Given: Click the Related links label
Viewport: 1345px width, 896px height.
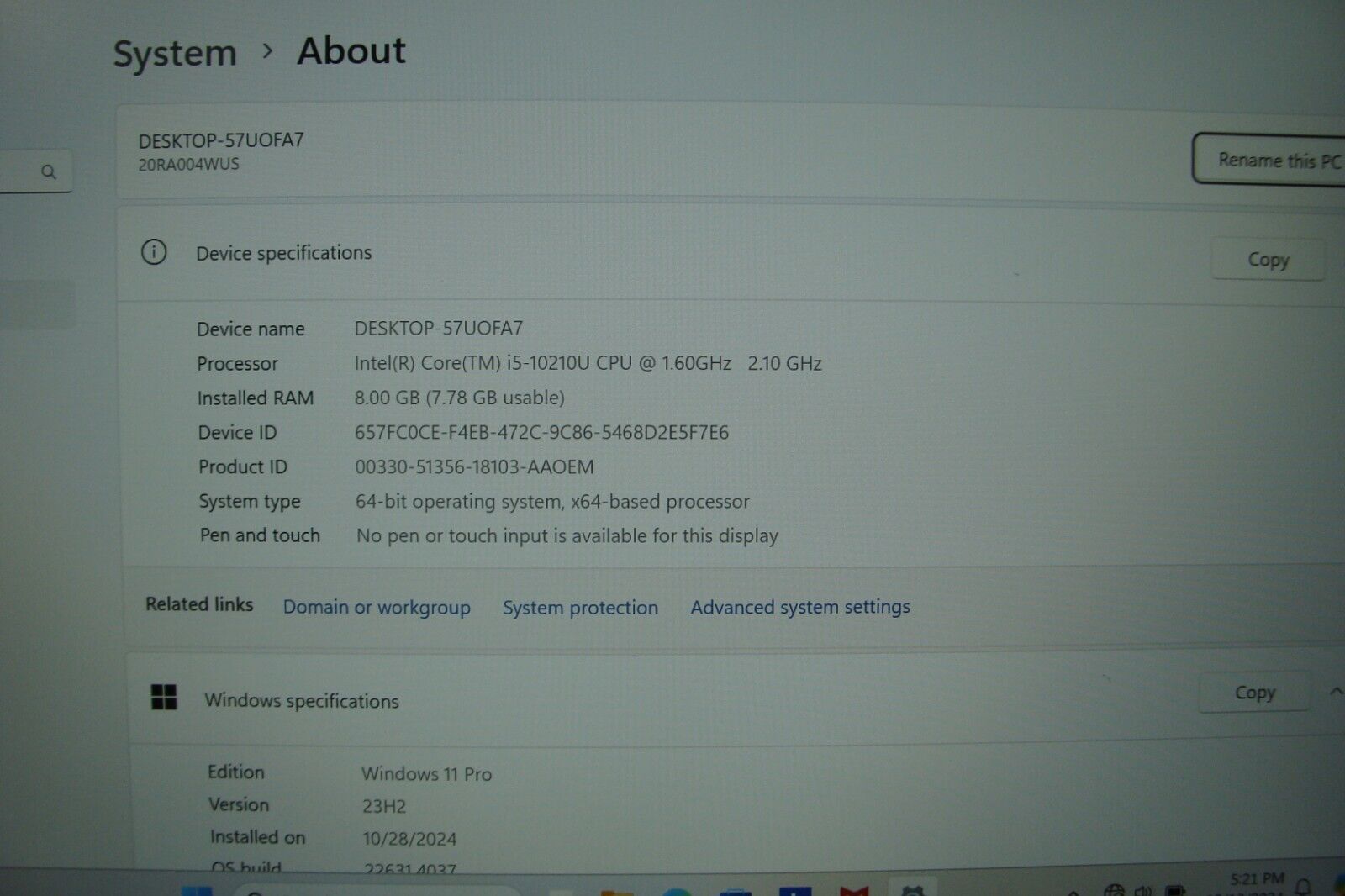Looking at the screenshot, I should pos(199,604).
